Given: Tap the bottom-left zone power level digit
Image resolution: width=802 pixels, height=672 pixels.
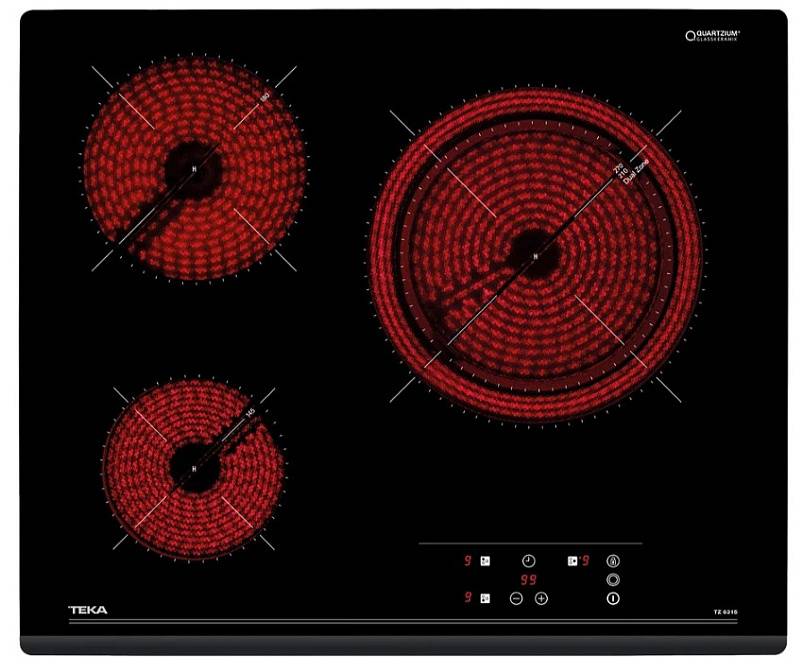Looking at the screenshot, I should point(467,598).
